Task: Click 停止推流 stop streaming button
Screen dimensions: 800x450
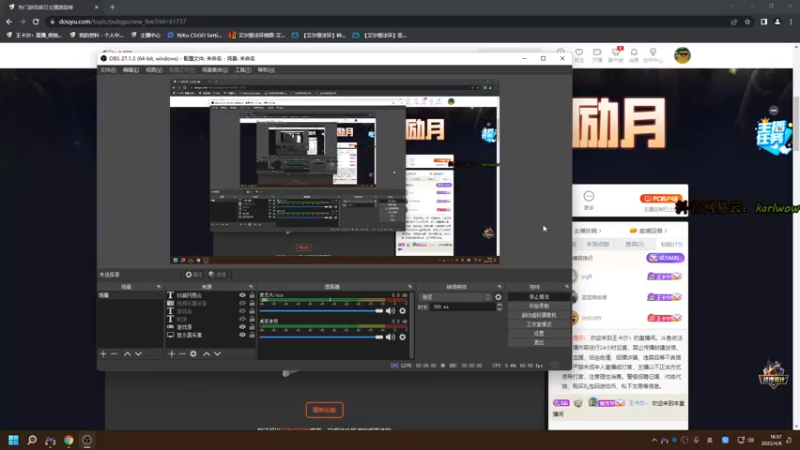Action: click(539, 296)
